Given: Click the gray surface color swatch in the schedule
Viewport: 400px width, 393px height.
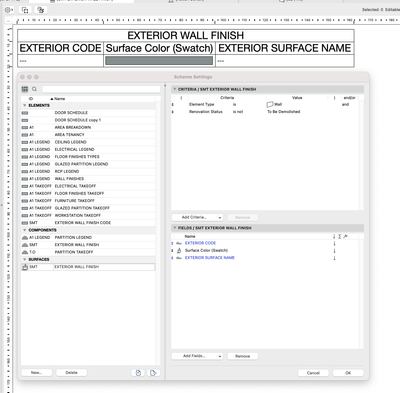Looking at the screenshot, I should 159,61.
